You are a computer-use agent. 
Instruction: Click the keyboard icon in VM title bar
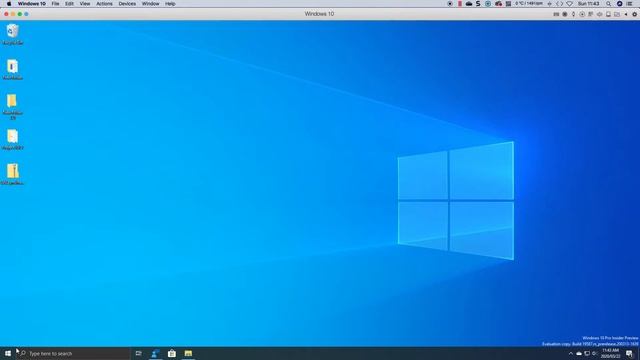click(556, 14)
